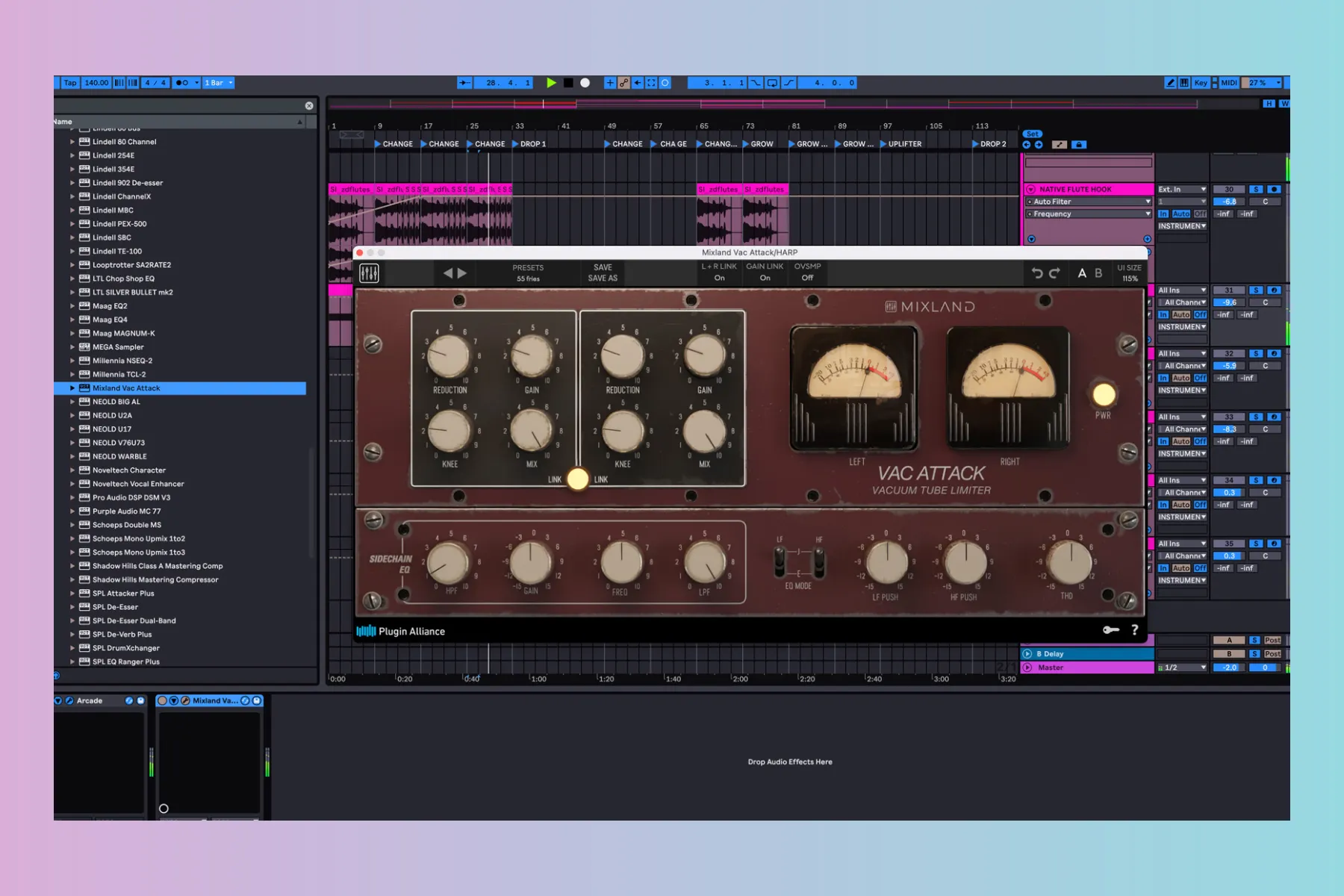Open Mixland plugin mixer-settings icon
The height and width of the screenshot is (896, 1344).
coord(369,273)
